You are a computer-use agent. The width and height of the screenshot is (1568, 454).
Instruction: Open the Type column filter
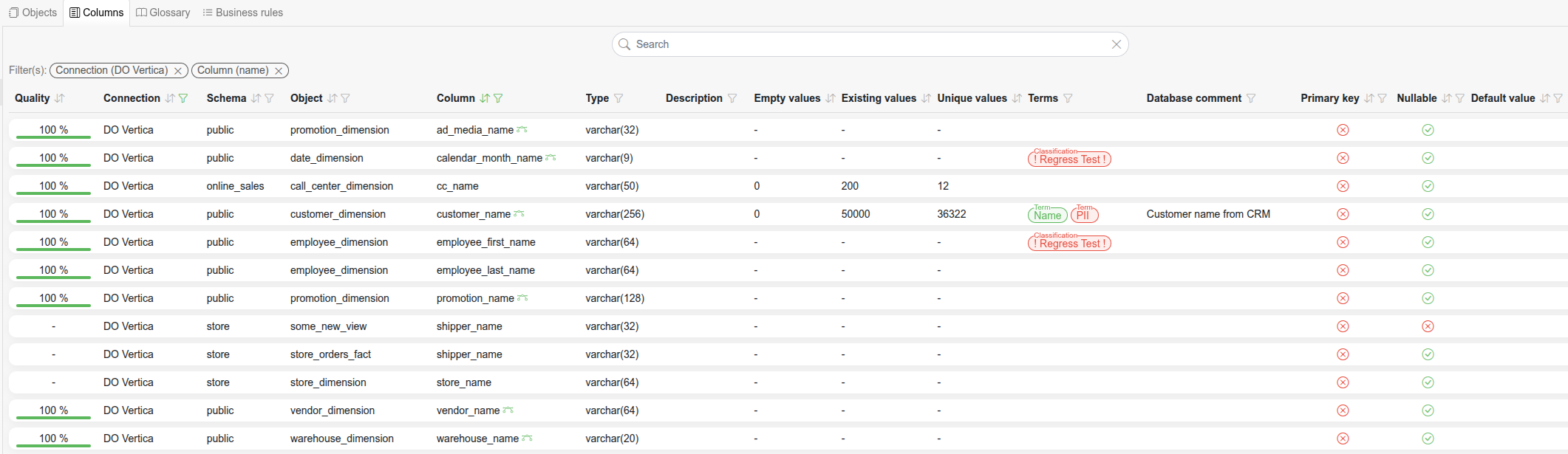[x=618, y=98]
